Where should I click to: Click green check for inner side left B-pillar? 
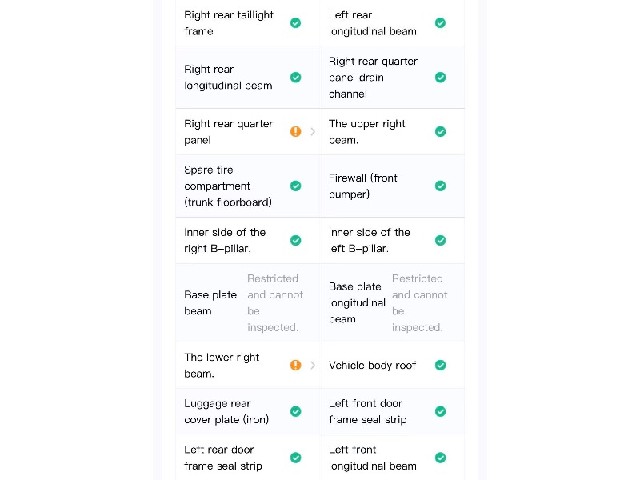tap(440, 240)
